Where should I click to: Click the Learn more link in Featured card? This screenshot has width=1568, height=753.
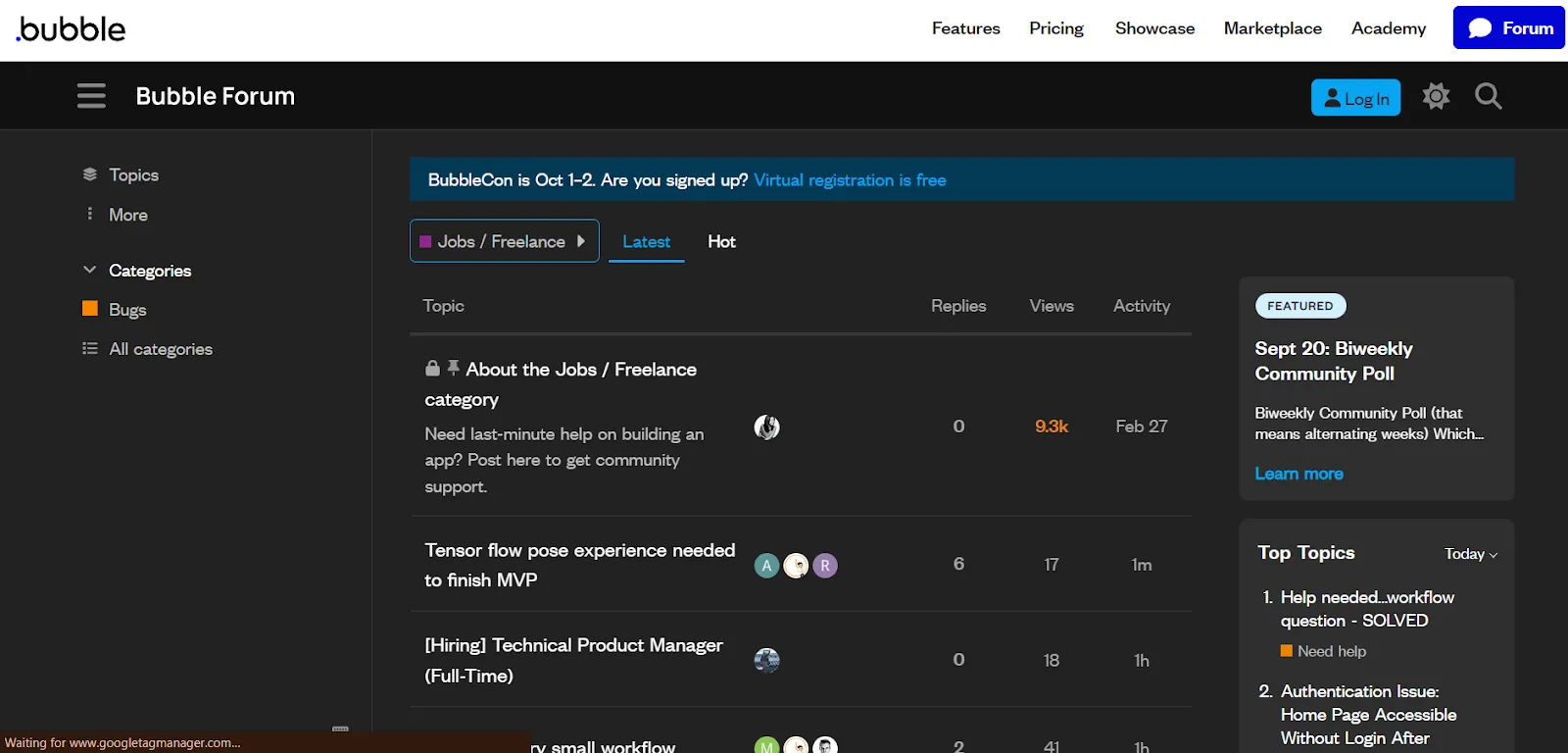tap(1298, 474)
